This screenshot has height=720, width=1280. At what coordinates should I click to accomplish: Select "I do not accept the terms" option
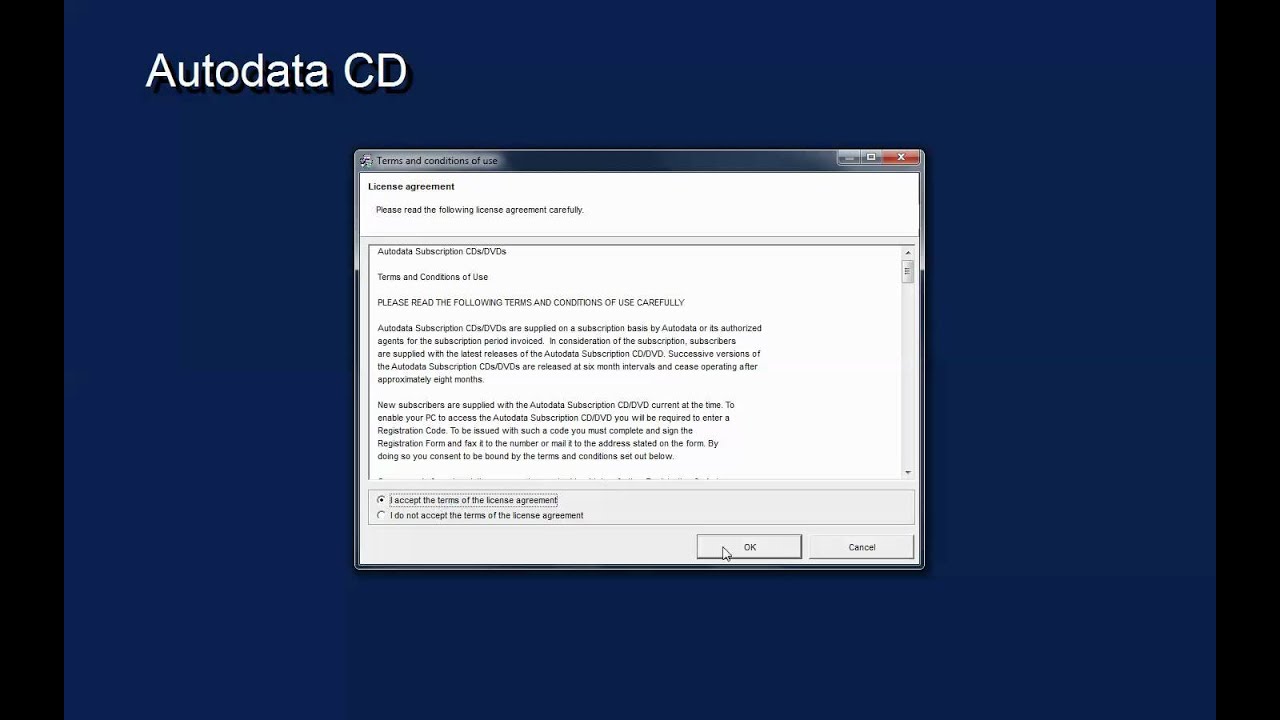click(x=381, y=515)
